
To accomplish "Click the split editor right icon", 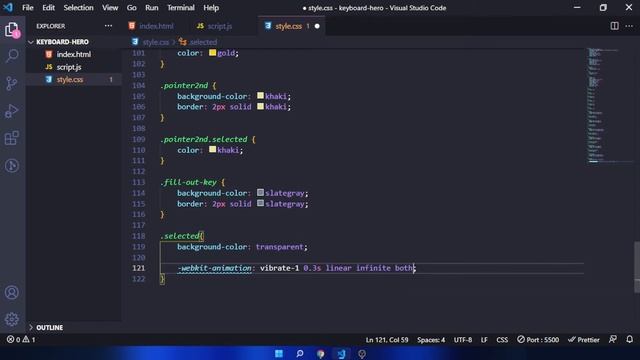I will pyautogui.click(x=614, y=26).
